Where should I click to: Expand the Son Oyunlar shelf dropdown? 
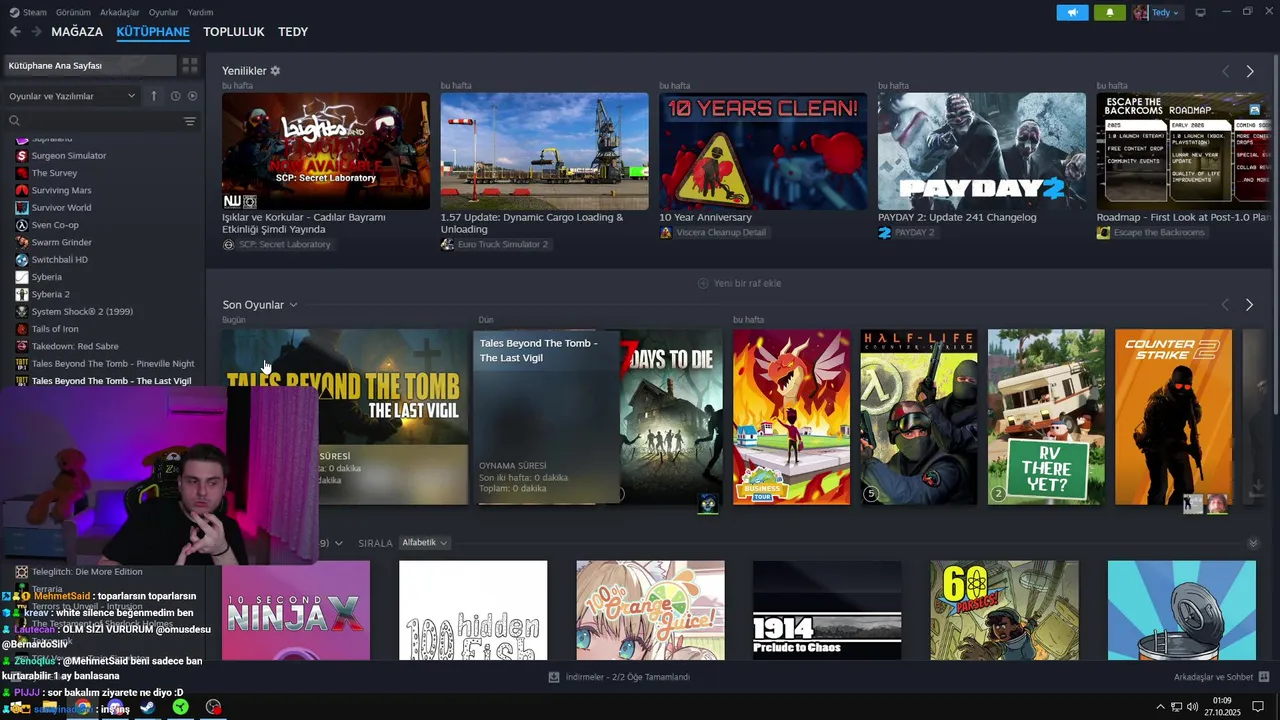click(x=293, y=305)
